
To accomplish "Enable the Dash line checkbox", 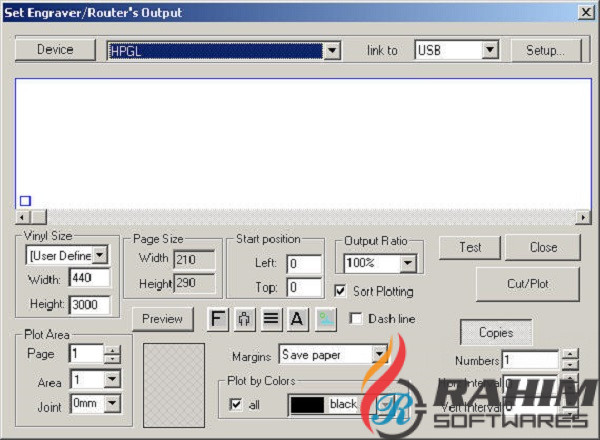I will pyautogui.click(x=356, y=319).
